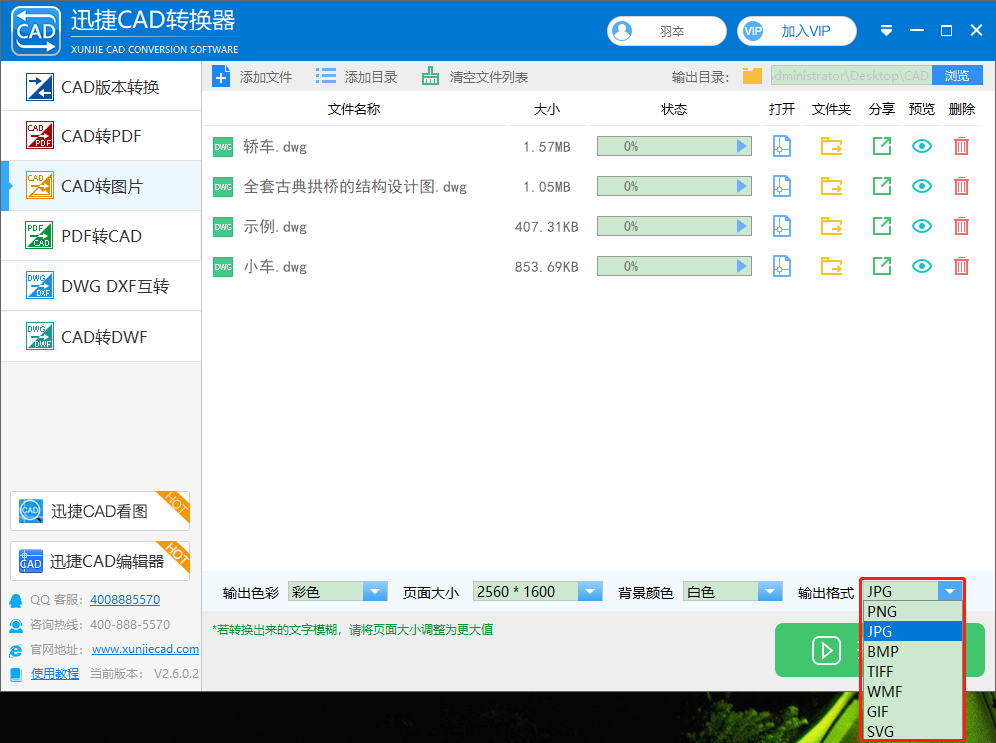The image size is (996, 743).
Task: Preview 小车.dwg with eye icon
Action: (922, 267)
